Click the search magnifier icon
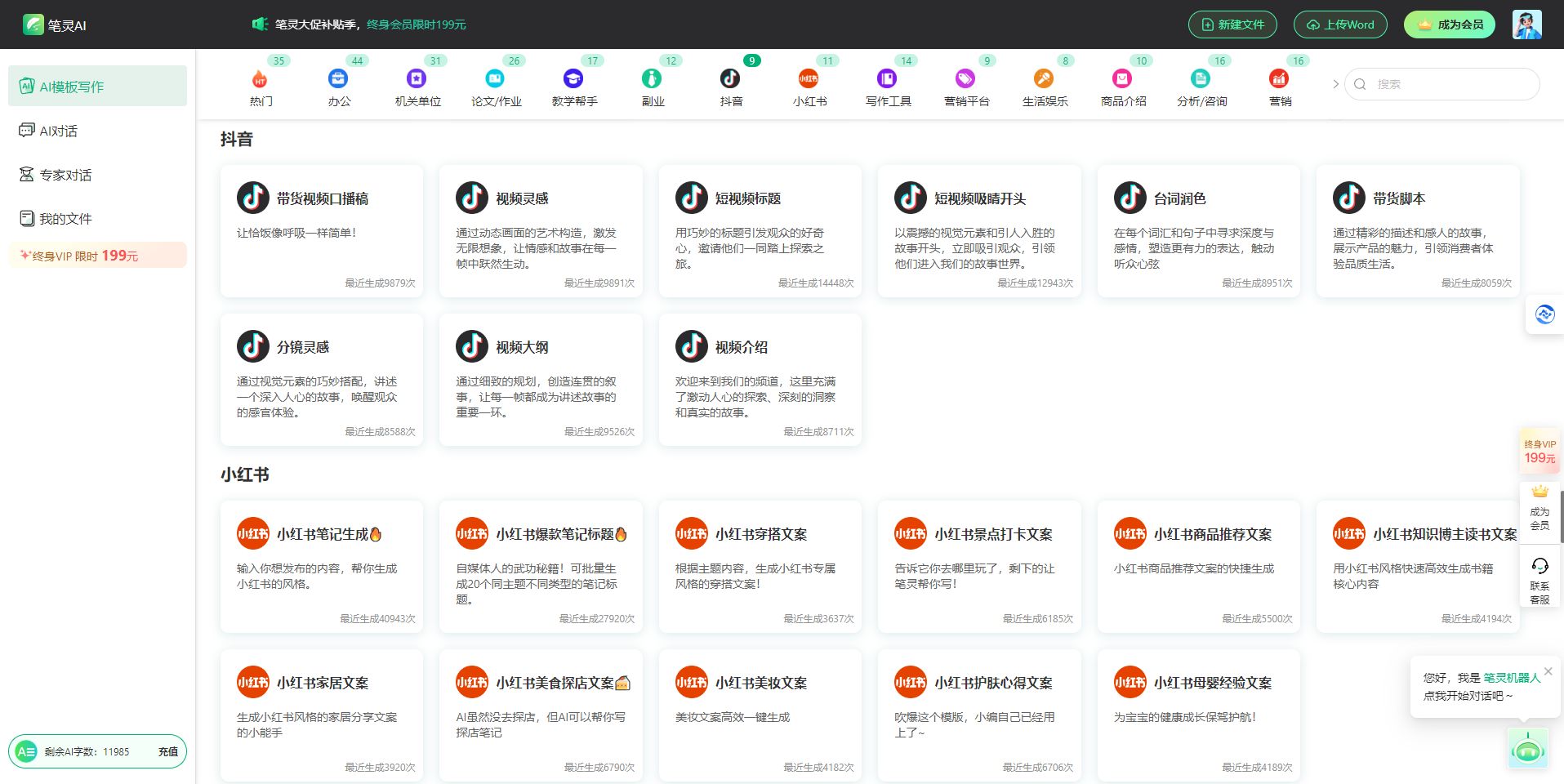Viewport: 1564px width, 784px height. tap(1360, 84)
